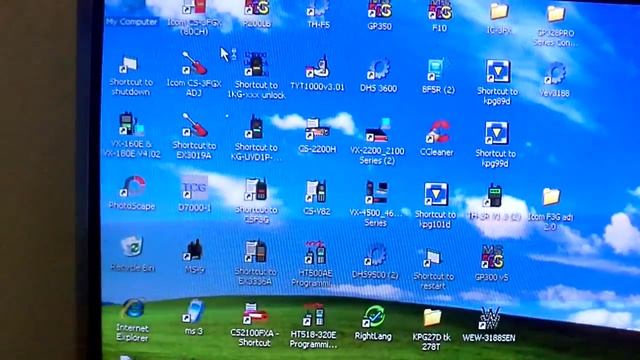This screenshot has height=360, width=640.
Task: Open HT500AE Programming shortcut
Action: tap(314, 264)
